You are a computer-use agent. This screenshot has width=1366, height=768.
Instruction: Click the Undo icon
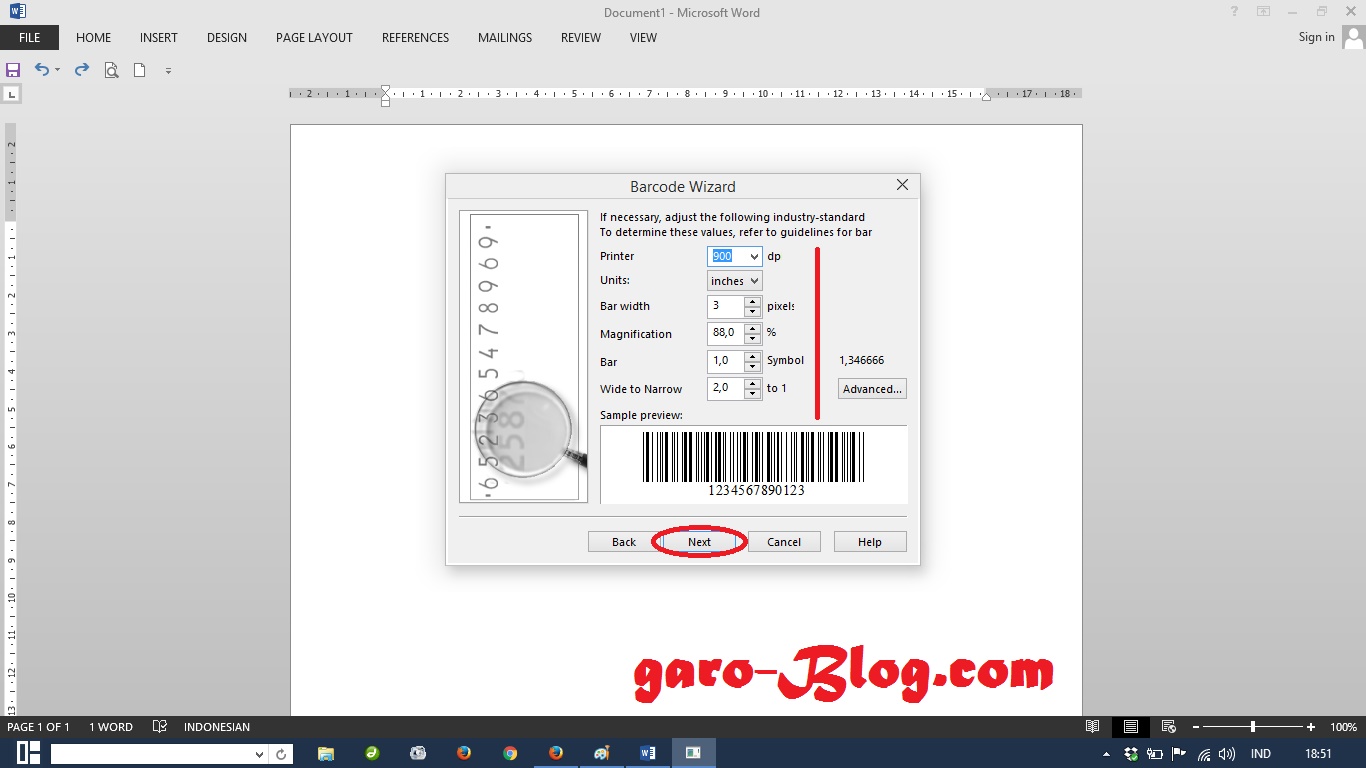coord(42,70)
